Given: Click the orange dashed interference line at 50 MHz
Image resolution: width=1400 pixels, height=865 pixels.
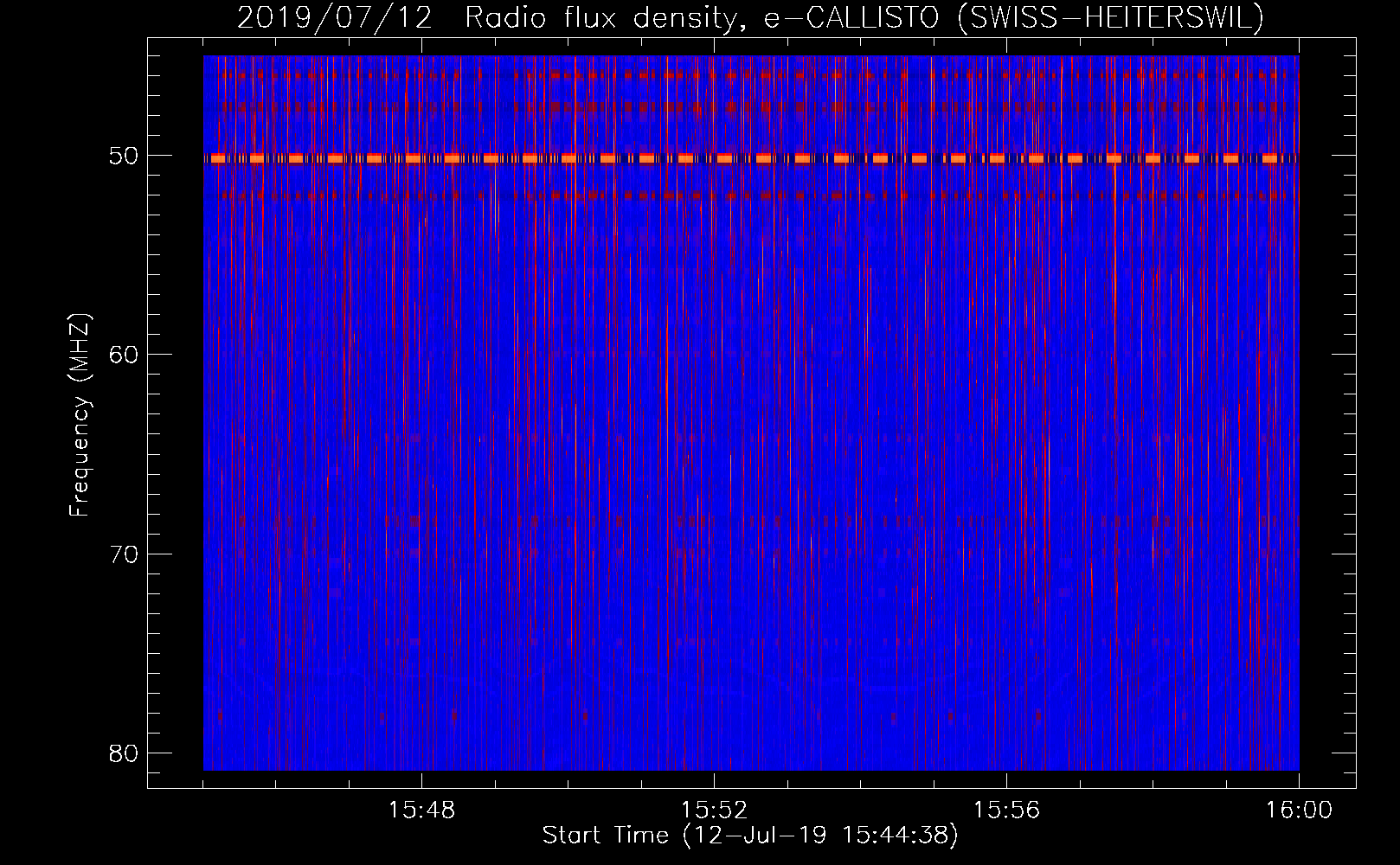Looking at the screenshot, I should [x=751, y=158].
